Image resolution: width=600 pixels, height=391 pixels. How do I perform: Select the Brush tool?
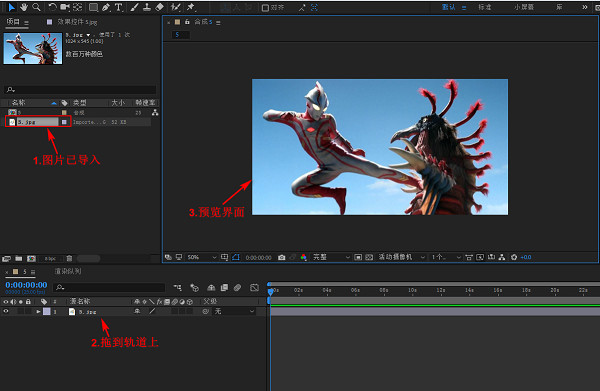[134, 7]
